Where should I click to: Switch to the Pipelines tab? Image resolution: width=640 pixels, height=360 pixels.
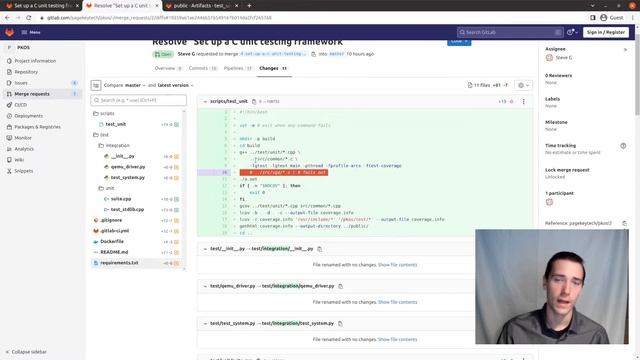(x=238, y=68)
